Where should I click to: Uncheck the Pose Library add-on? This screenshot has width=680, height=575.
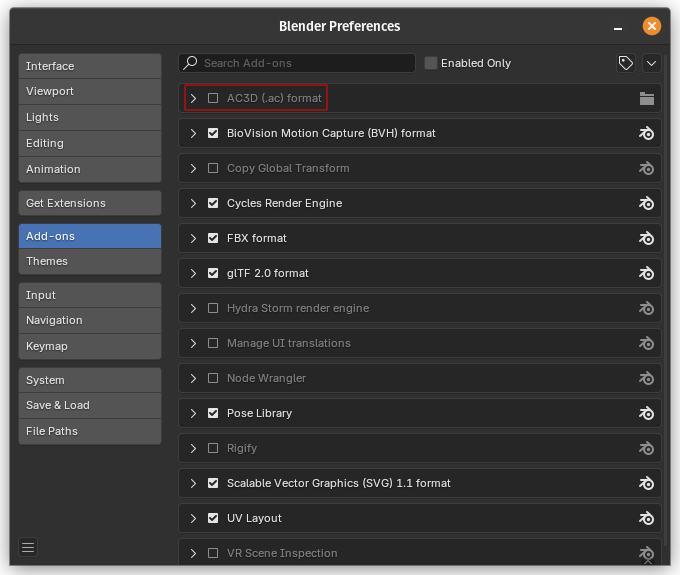pyautogui.click(x=213, y=413)
